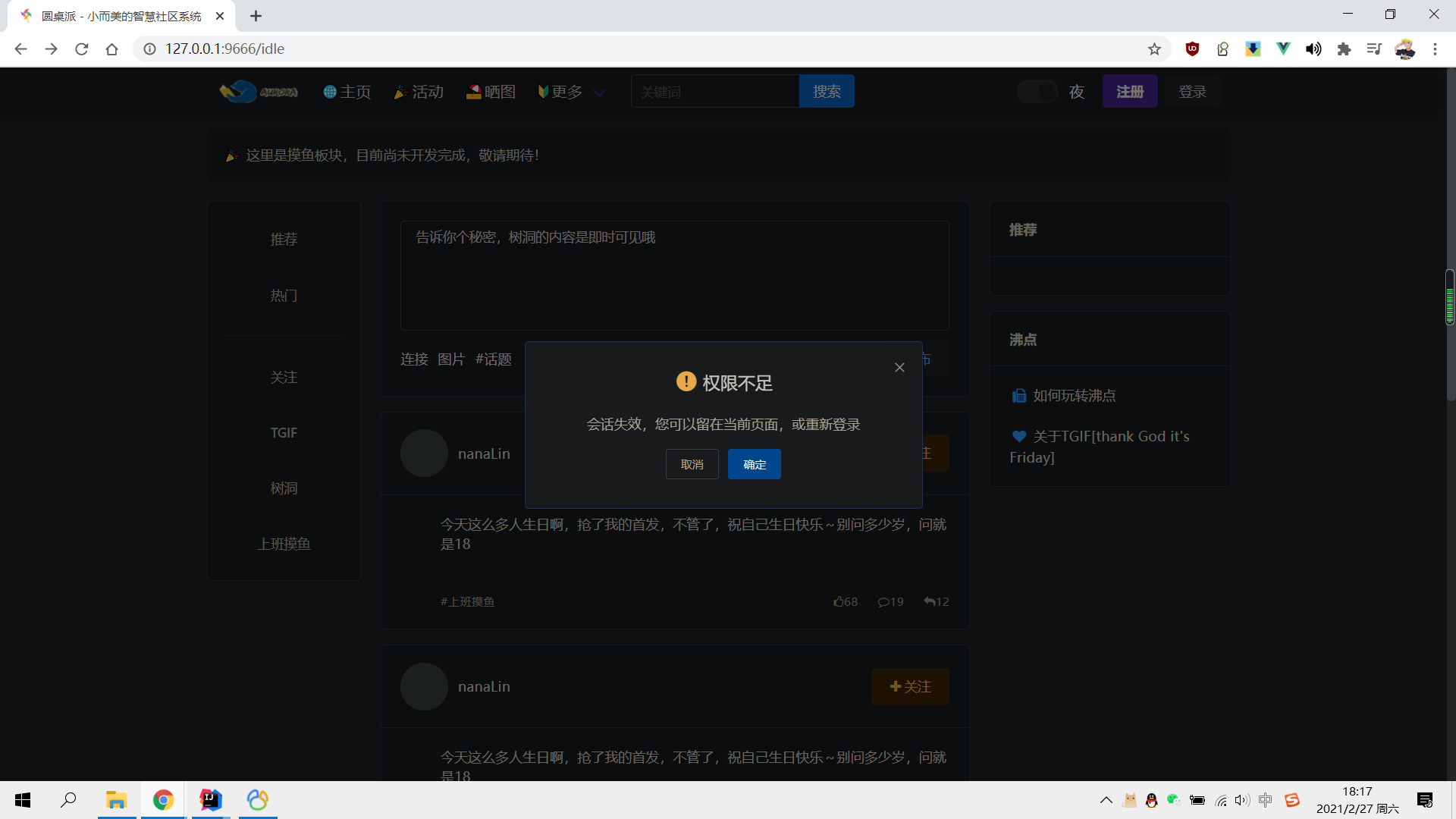Open the uBlock shield extension icon
Viewport: 1456px width, 819px height.
pyautogui.click(x=1192, y=49)
